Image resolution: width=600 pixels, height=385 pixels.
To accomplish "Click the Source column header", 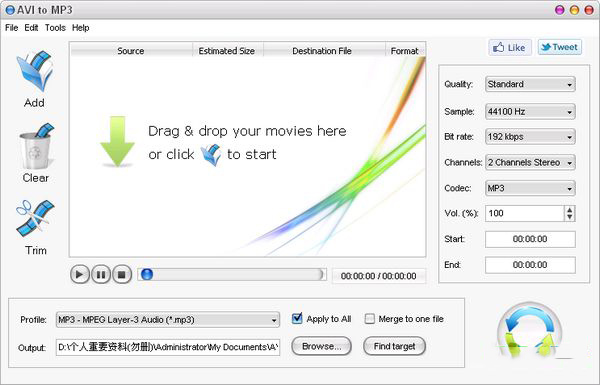I will point(131,51).
